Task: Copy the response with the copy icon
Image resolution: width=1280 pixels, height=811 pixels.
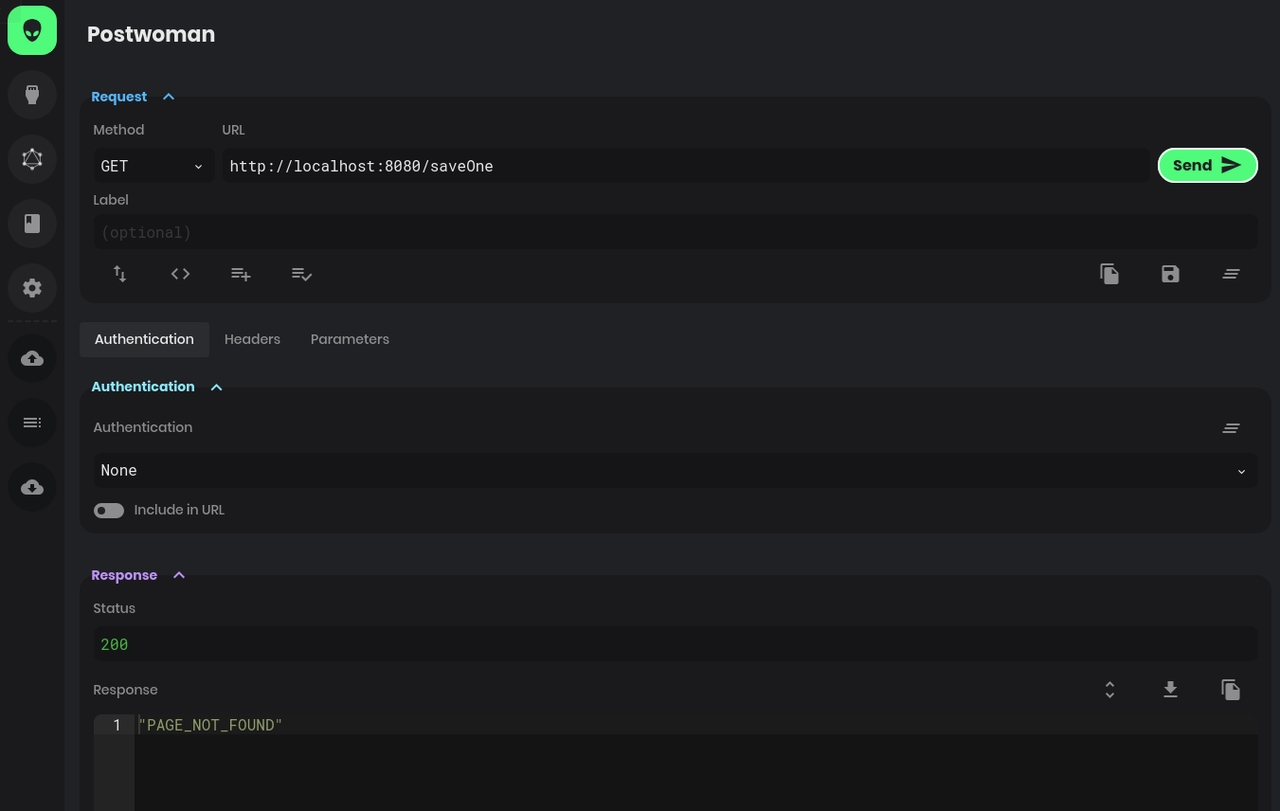Action: pos(1231,689)
